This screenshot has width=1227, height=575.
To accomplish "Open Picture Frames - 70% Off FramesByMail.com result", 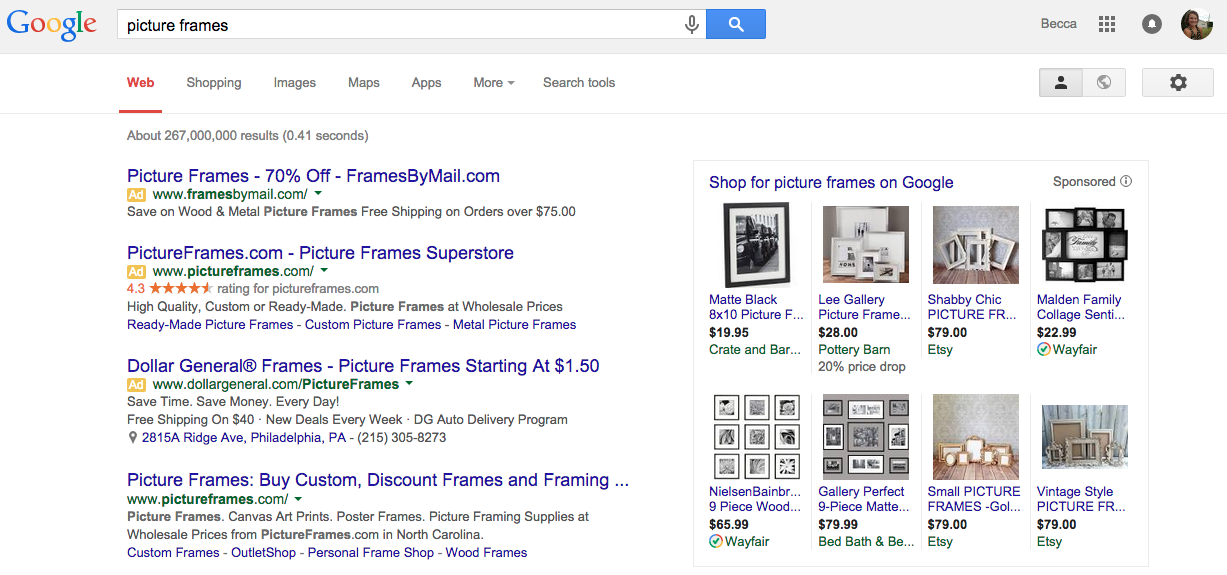I will click(313, 176).
